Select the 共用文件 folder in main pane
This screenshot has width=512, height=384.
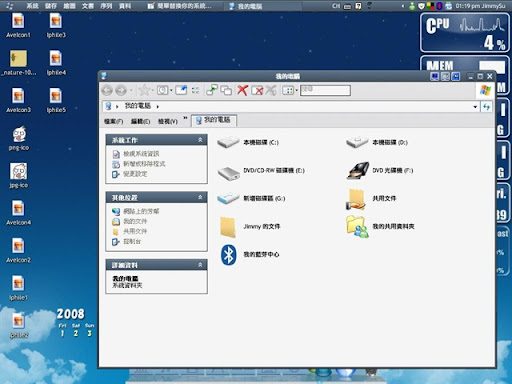pos(371,199)
